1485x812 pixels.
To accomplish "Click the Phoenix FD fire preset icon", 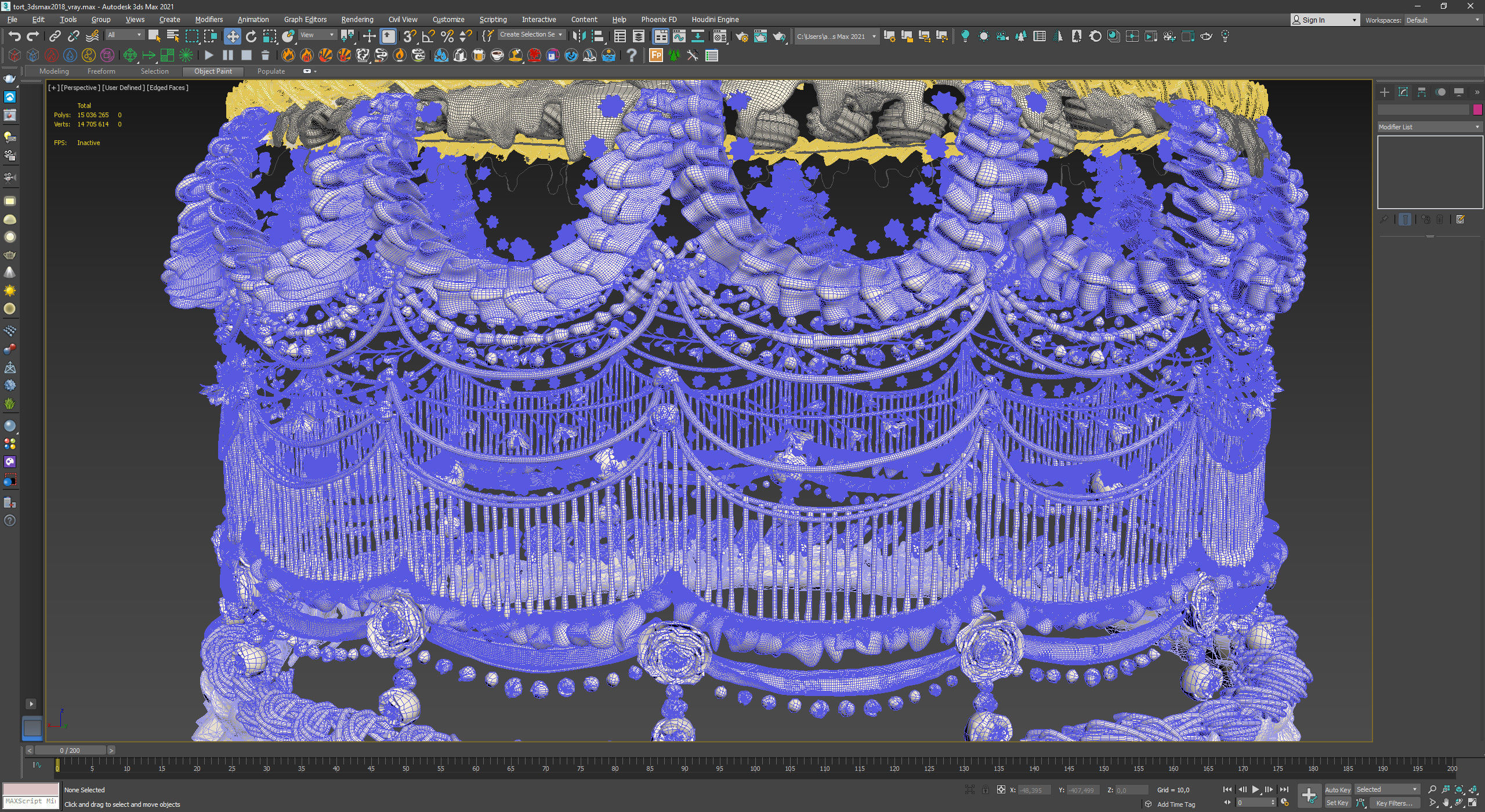I will pyautogui.click(x=288, y=56).
